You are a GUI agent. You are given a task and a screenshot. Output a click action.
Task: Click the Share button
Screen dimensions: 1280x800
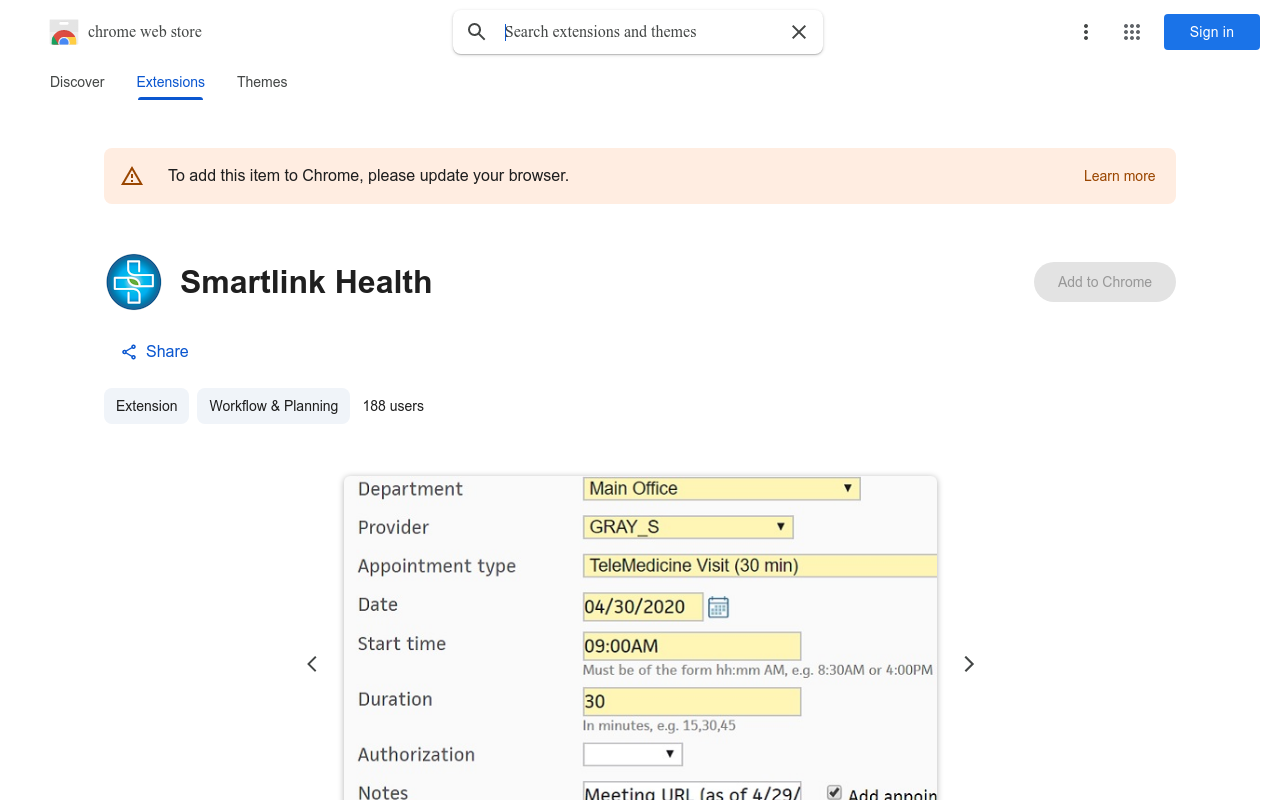(155, 352)
